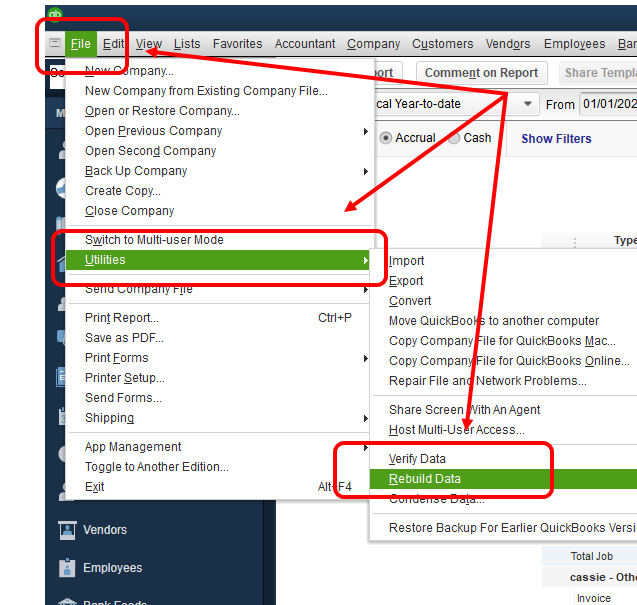The width and height of the screenshot is (637, 605).
Task: Expand Shipping submenu
Action: pyautogui.click(x=219, y=418)
